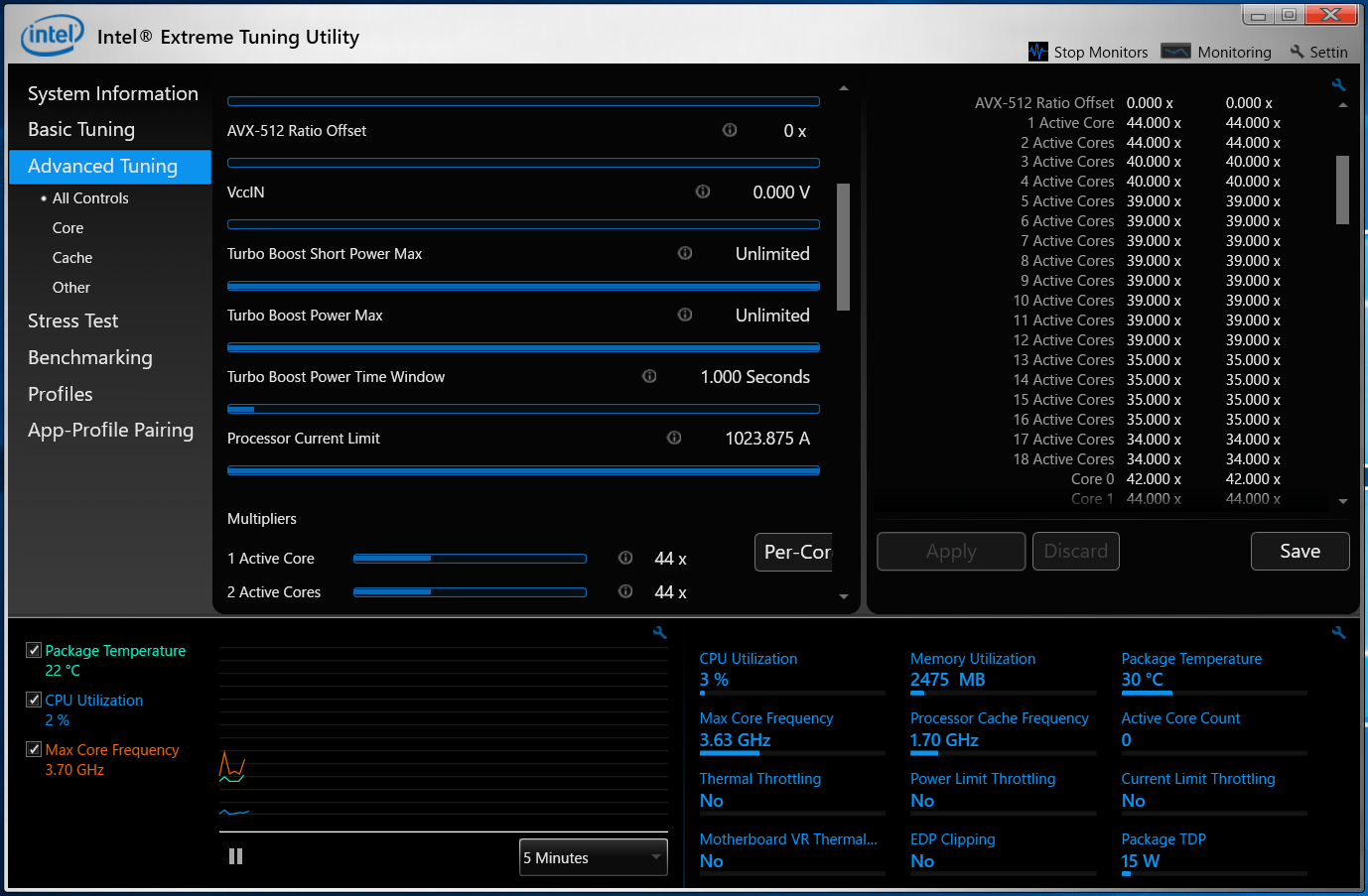Image resolution: width=1368 pixels, height=896 pixels.
Task: Select Advanced Tuning section
Action: coord(110,167)
